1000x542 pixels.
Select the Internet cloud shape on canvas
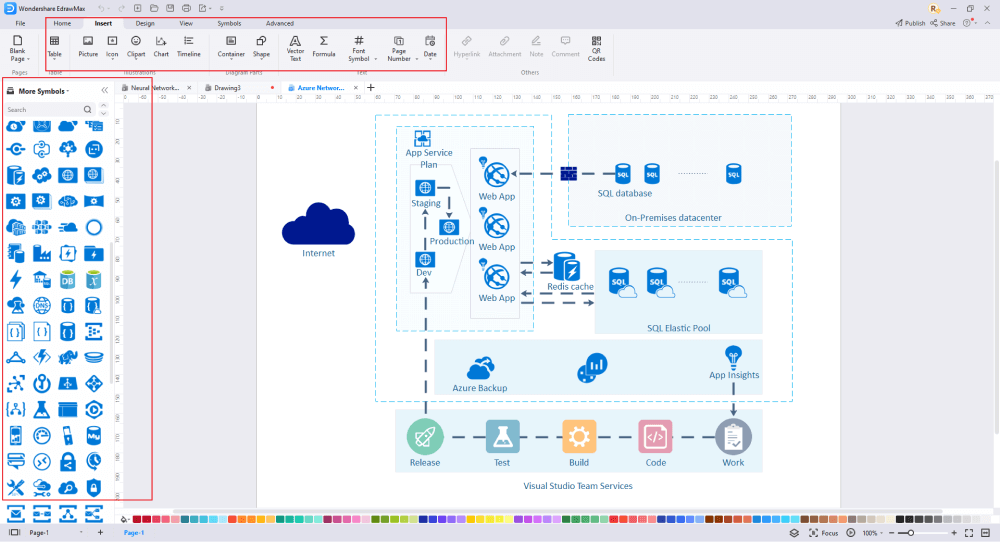point(318,224)
